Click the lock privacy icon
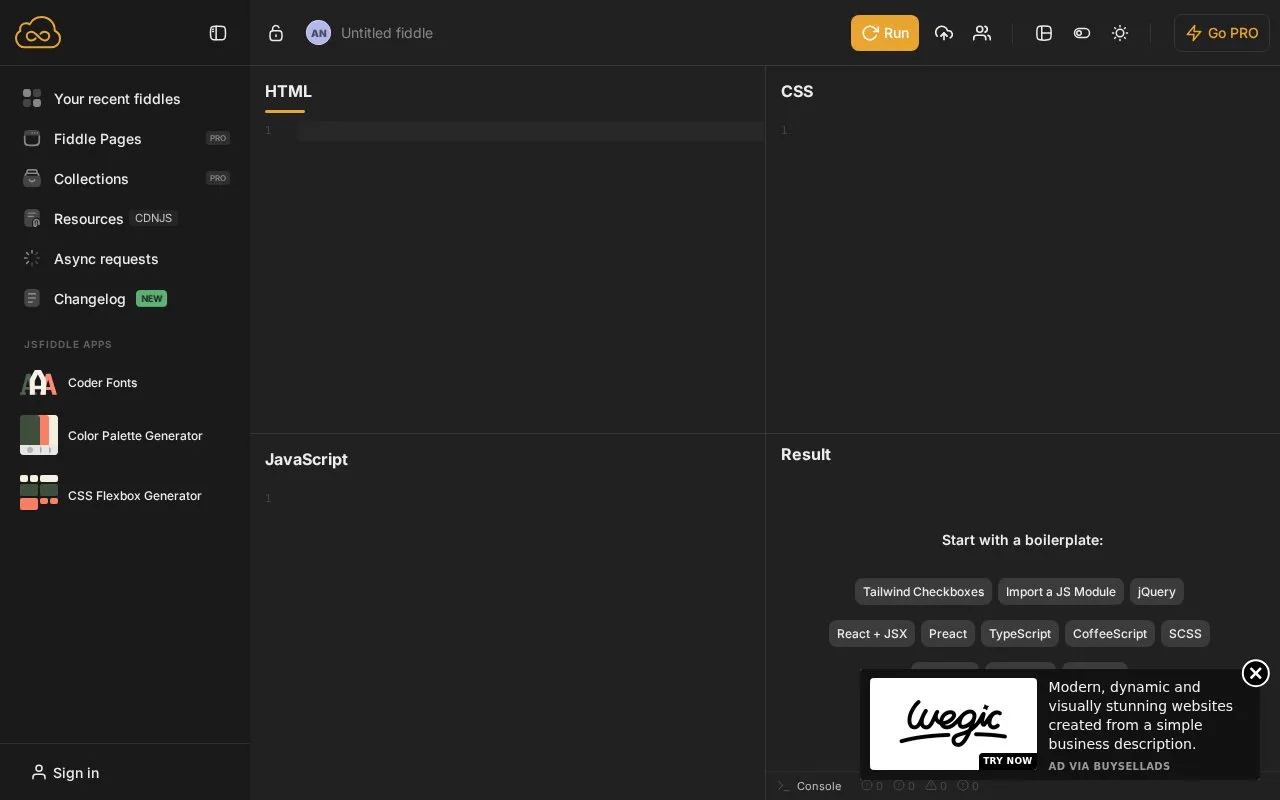The image size is (1280, 800). [276, 33]
